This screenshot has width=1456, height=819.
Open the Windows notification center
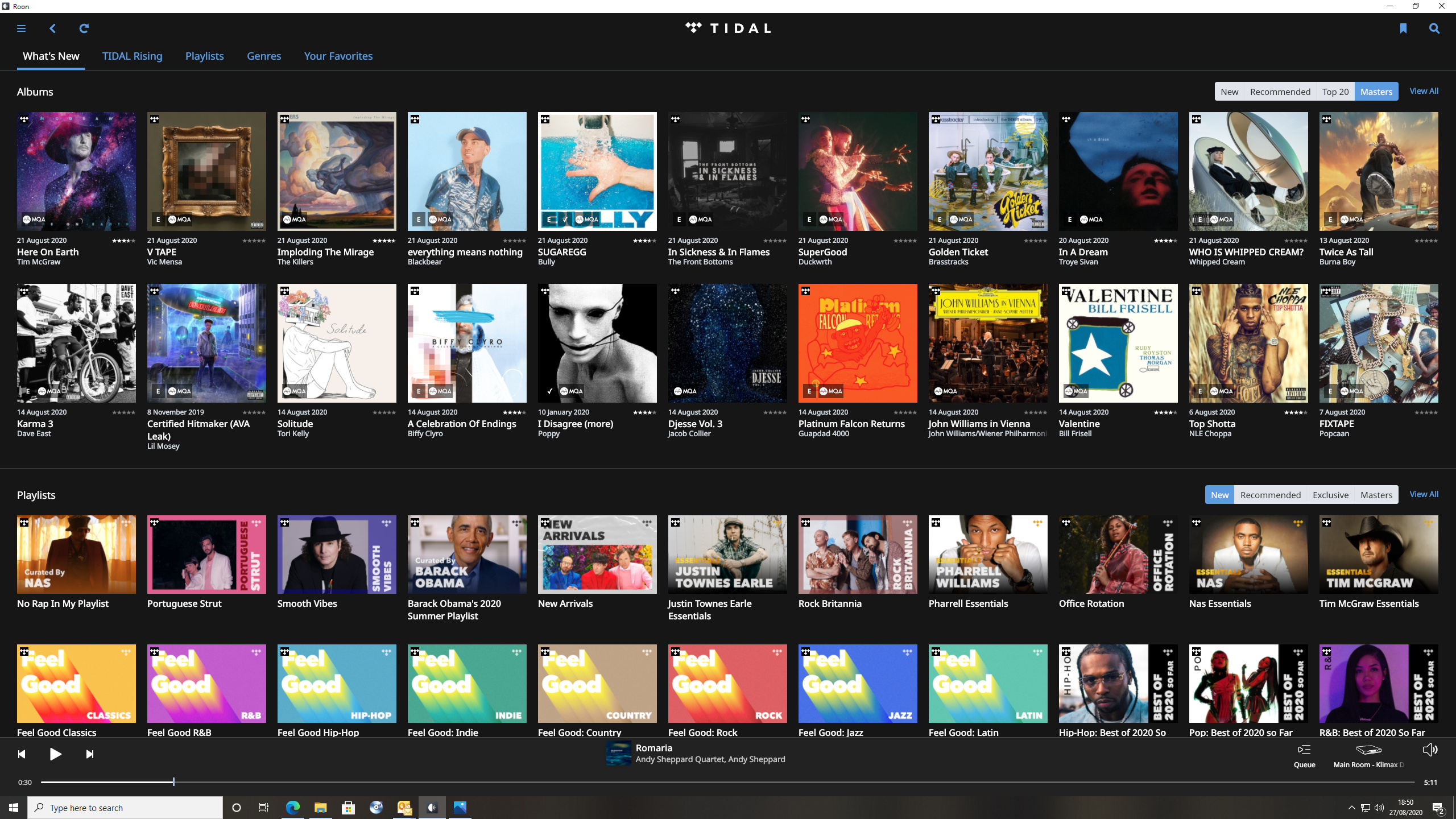click(1438, 808)
